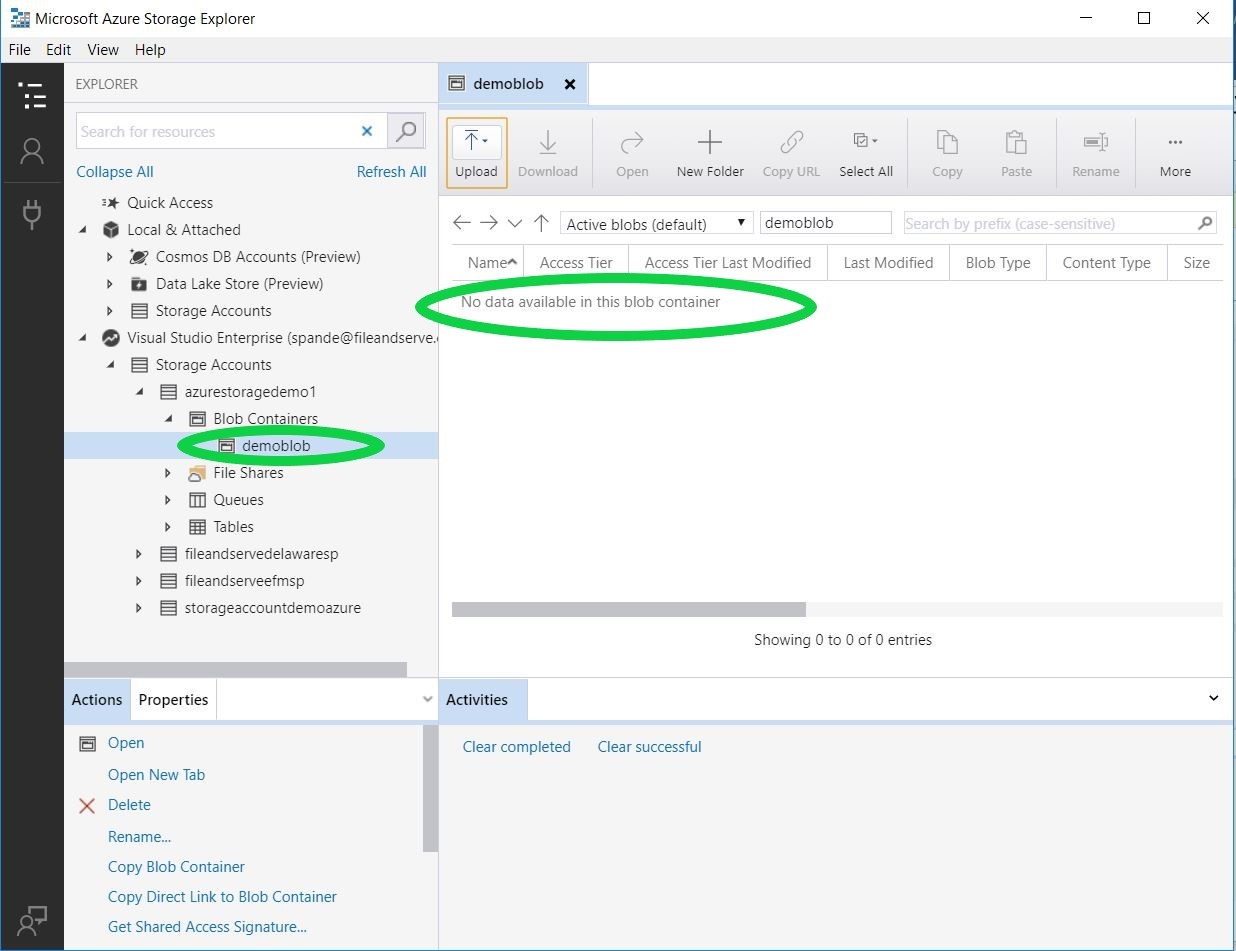
Task: Go forward with right arrow
Action: [x=488, y=223]
